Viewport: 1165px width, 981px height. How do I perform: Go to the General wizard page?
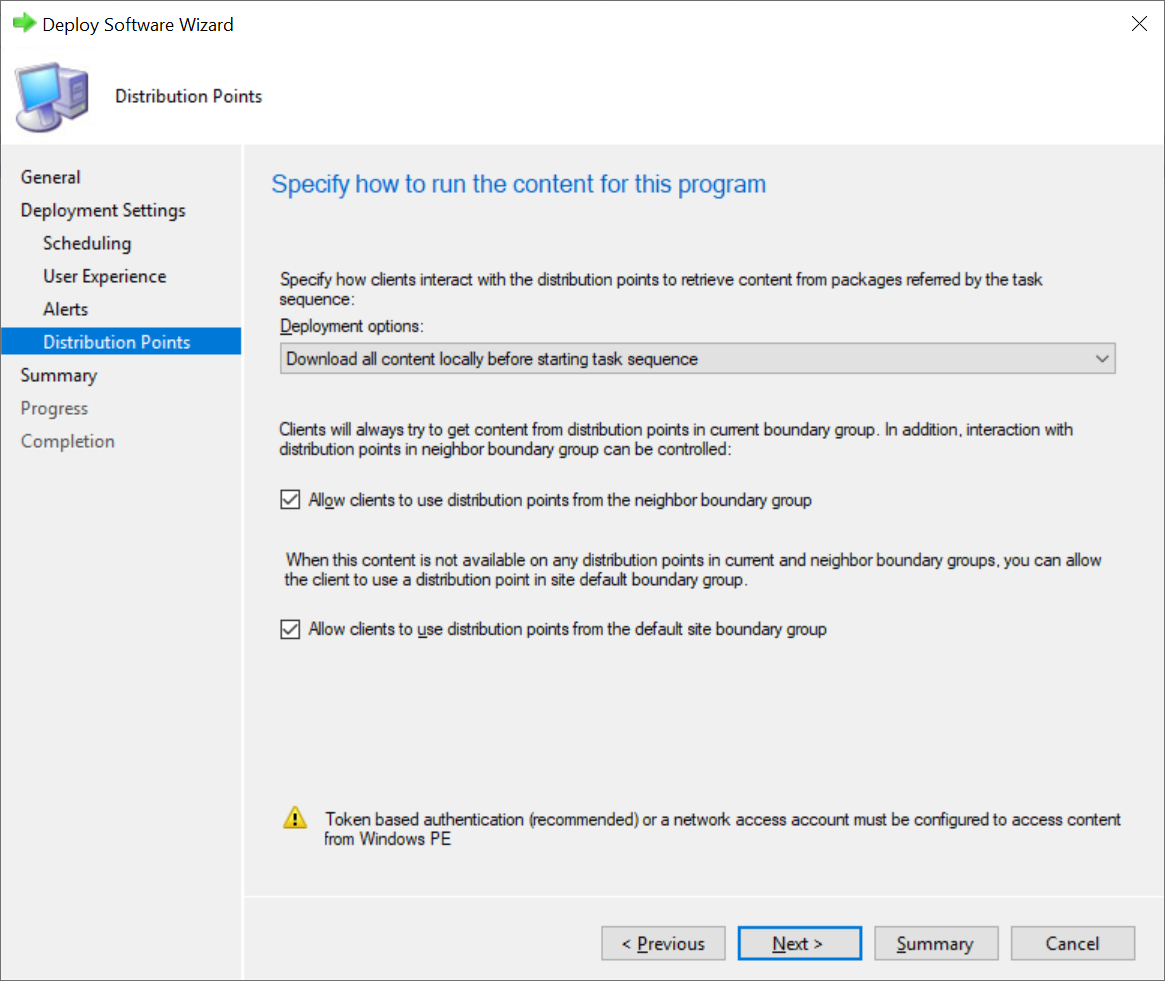point(51,177)
